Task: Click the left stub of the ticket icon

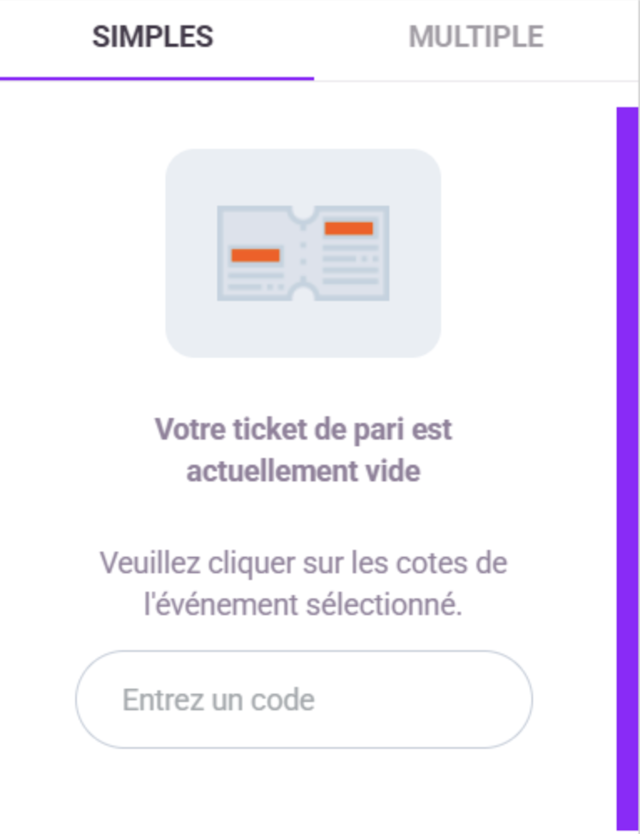Action: coord(257,253)
